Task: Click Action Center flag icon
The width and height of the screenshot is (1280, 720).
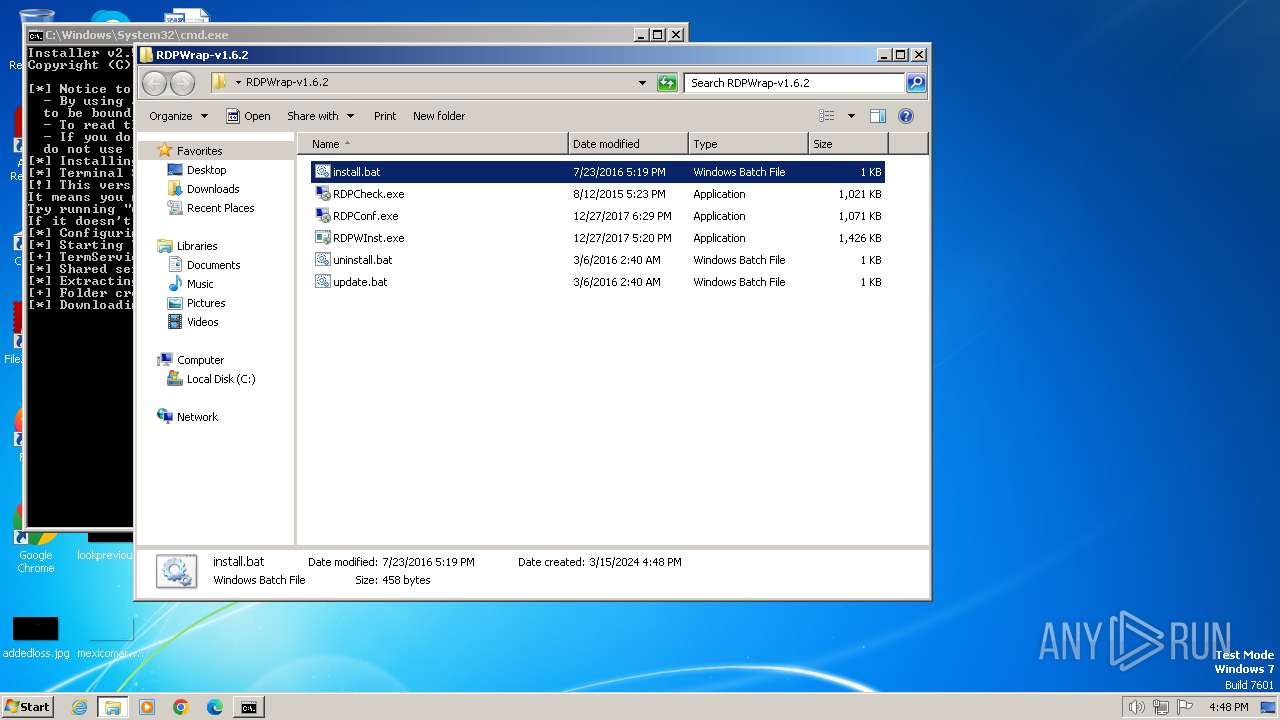Action: coord(1186,707)
